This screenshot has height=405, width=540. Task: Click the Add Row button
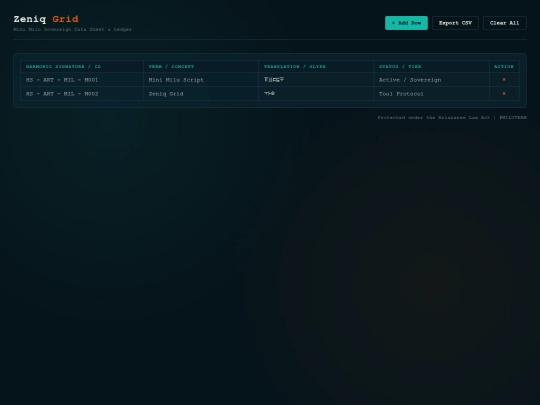(406, 23)
